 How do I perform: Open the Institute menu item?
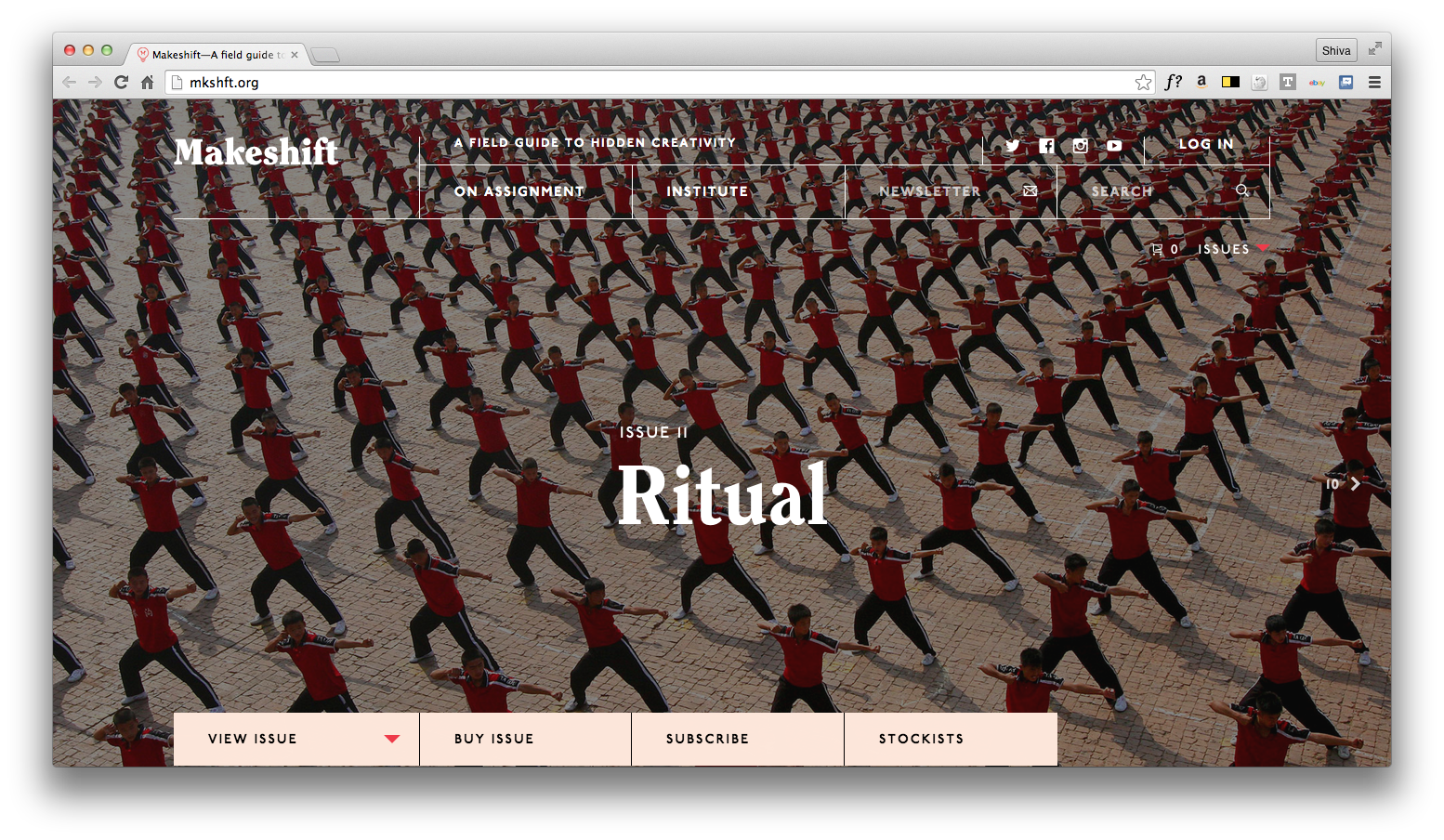(707, 191)
